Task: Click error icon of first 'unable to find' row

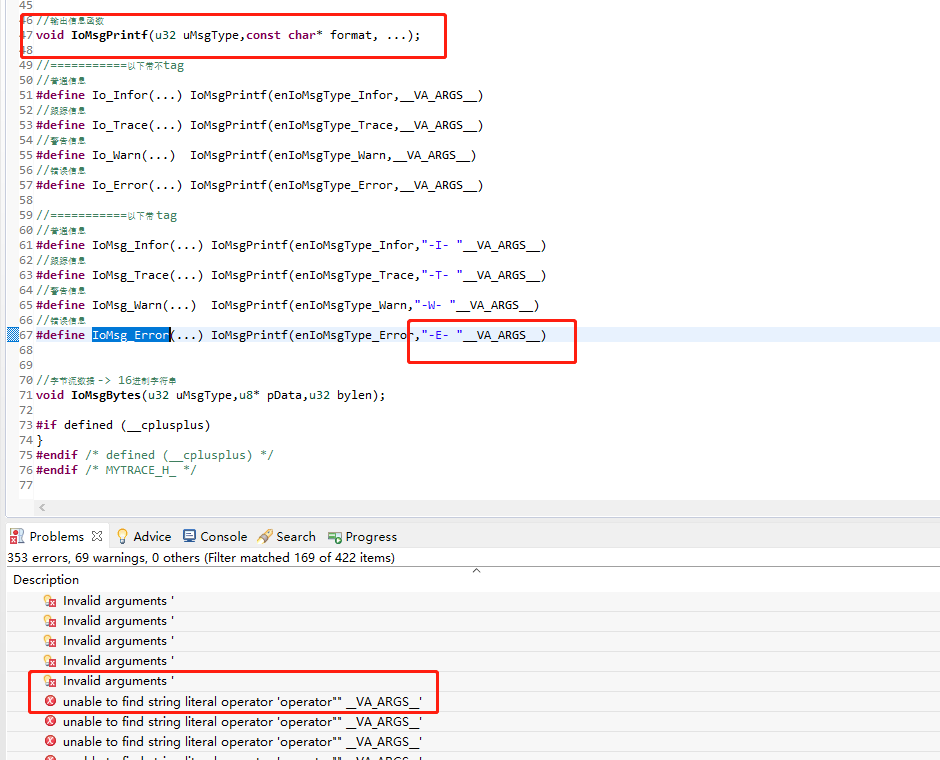Action: 50,701
